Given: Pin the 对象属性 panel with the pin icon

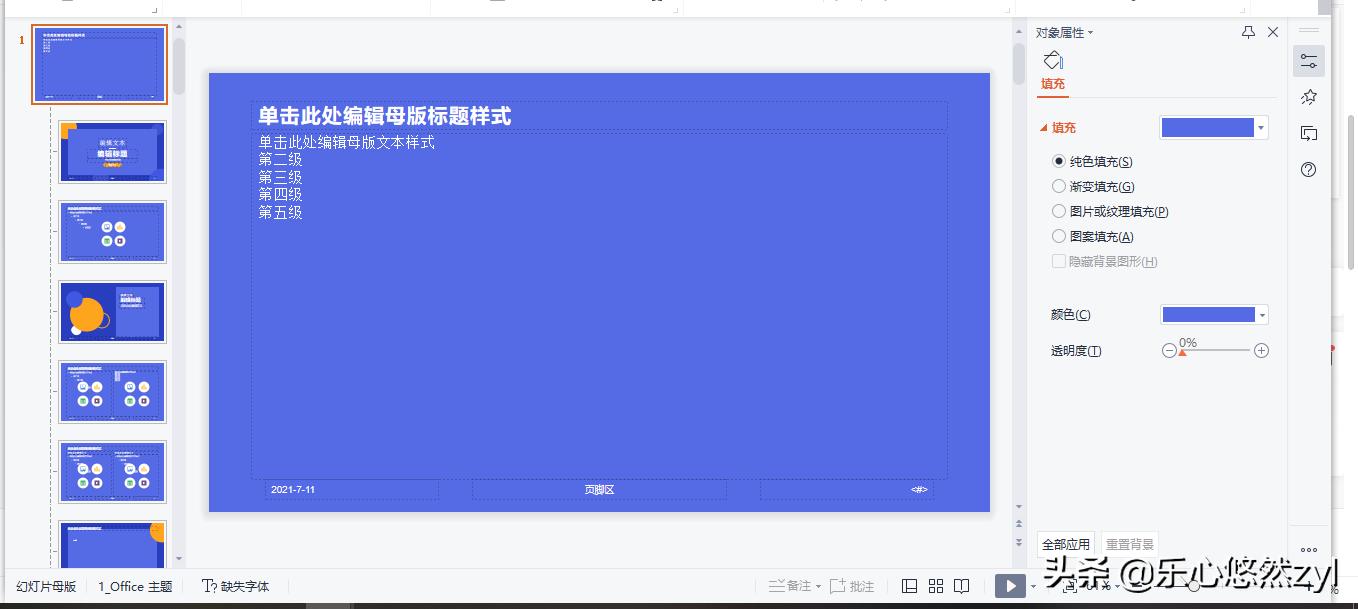Looking at the screenshot, I should [1247, 32].
